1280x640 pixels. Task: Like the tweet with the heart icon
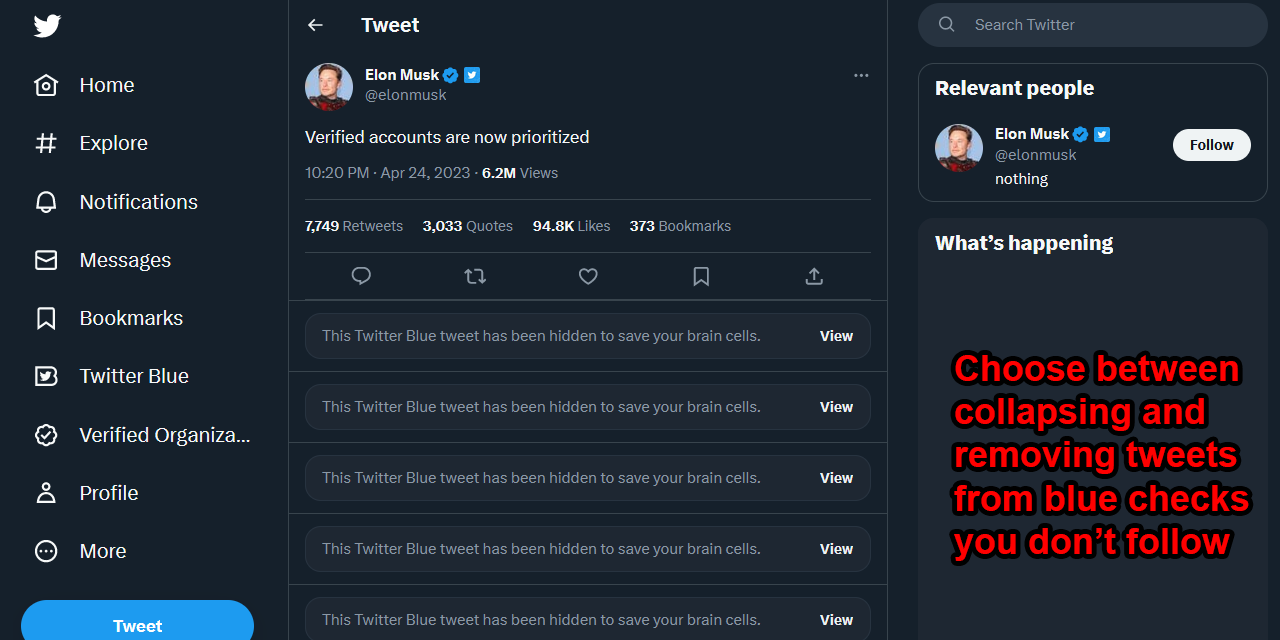pyautogui.click(x=588, y=276)
